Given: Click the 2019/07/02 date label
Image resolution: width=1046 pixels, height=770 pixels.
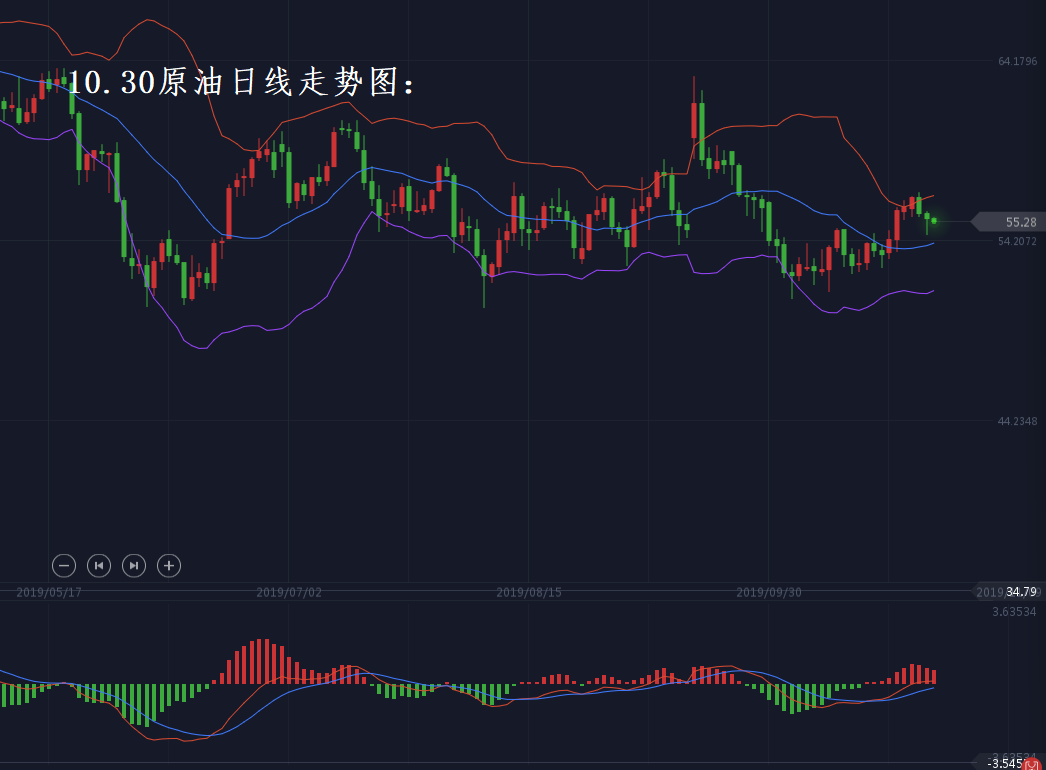Looking at the screenshot, I should pyautogui.click(x=289, y=592).
